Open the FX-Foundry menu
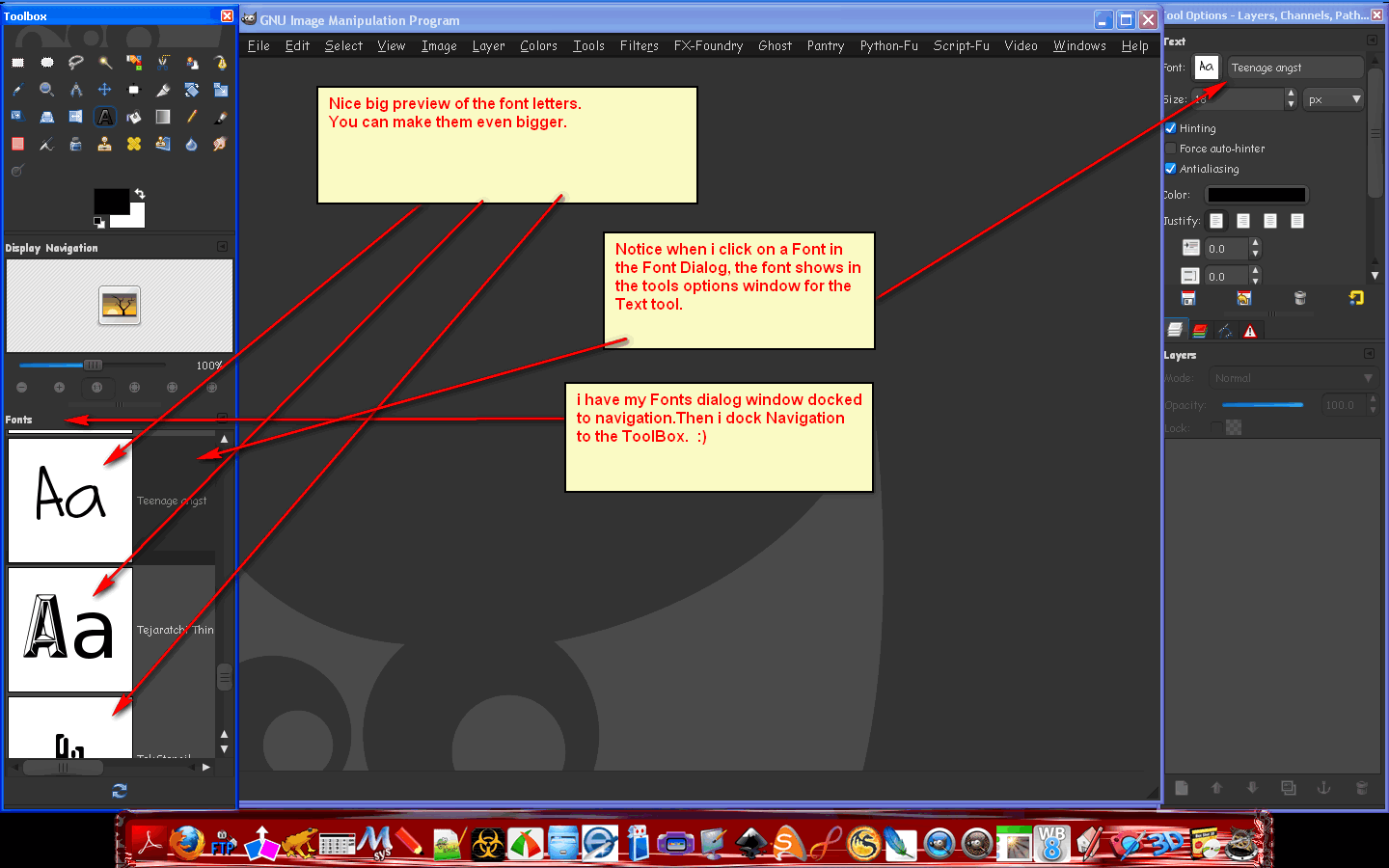Screen dimensions: 1389x868 point(709,45)
